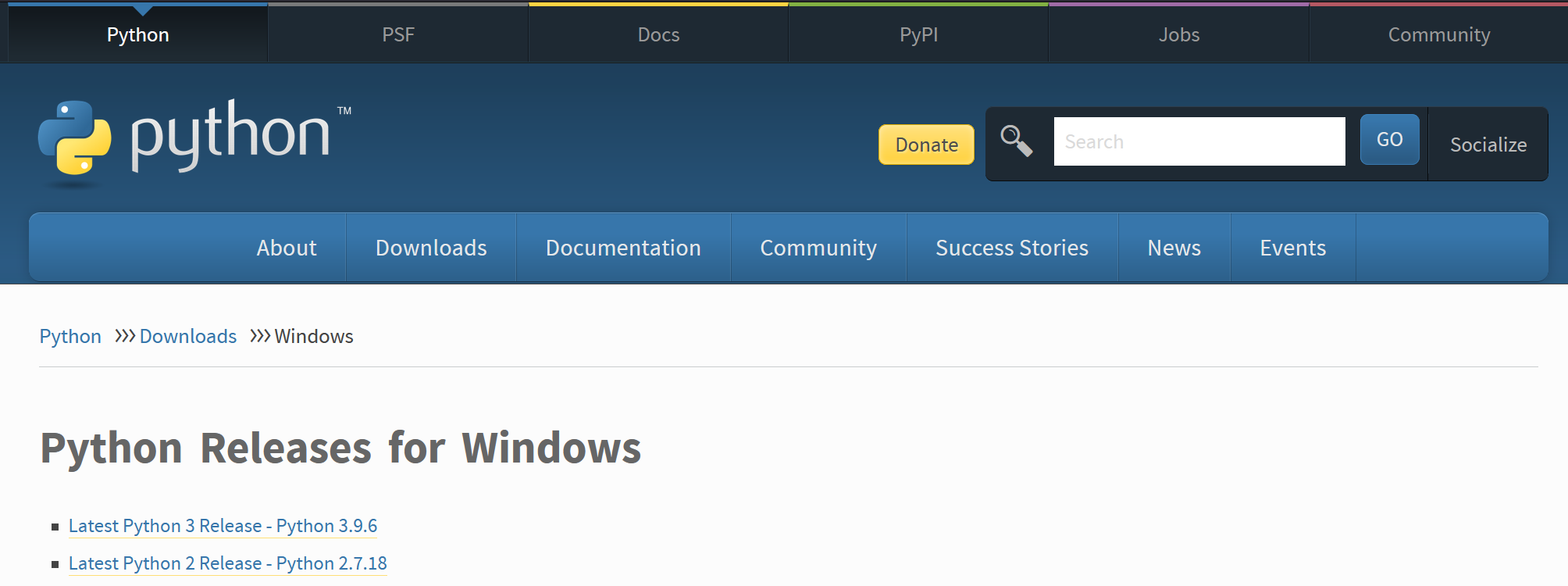Open the Docs top tab
This screenshot has width=1568, height=586.
pos(658,34)
